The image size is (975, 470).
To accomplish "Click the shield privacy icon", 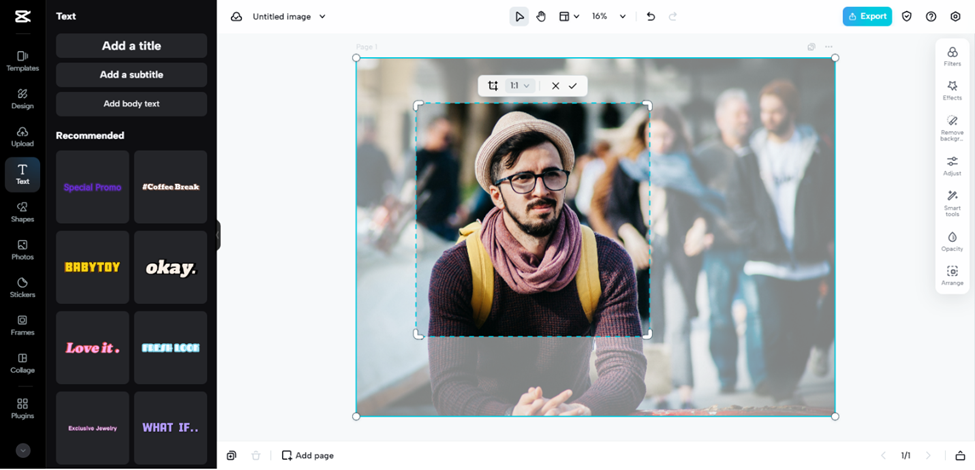I will (x=907, y=17).
